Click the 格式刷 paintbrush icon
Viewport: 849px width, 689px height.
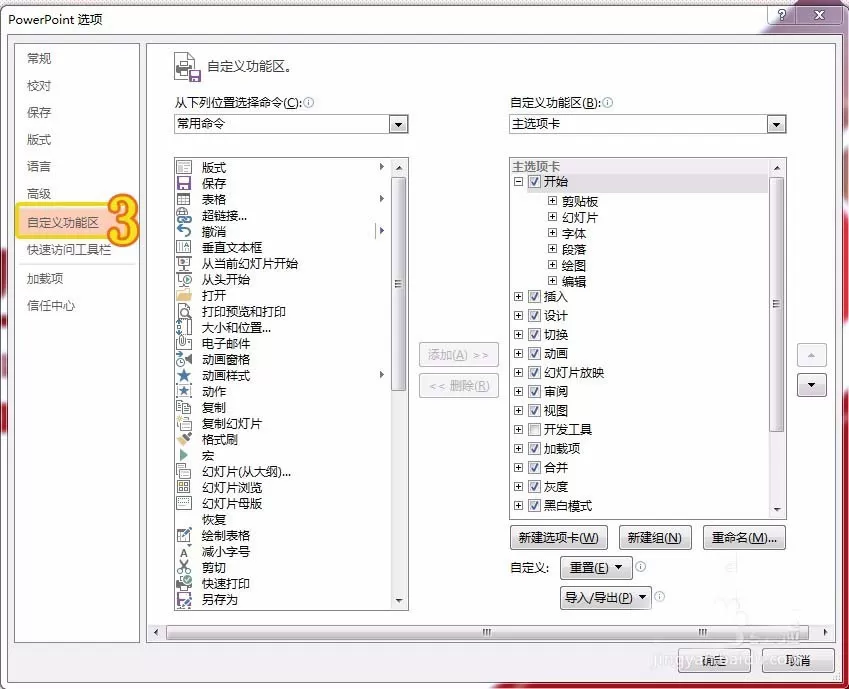(x=184, y=439)
